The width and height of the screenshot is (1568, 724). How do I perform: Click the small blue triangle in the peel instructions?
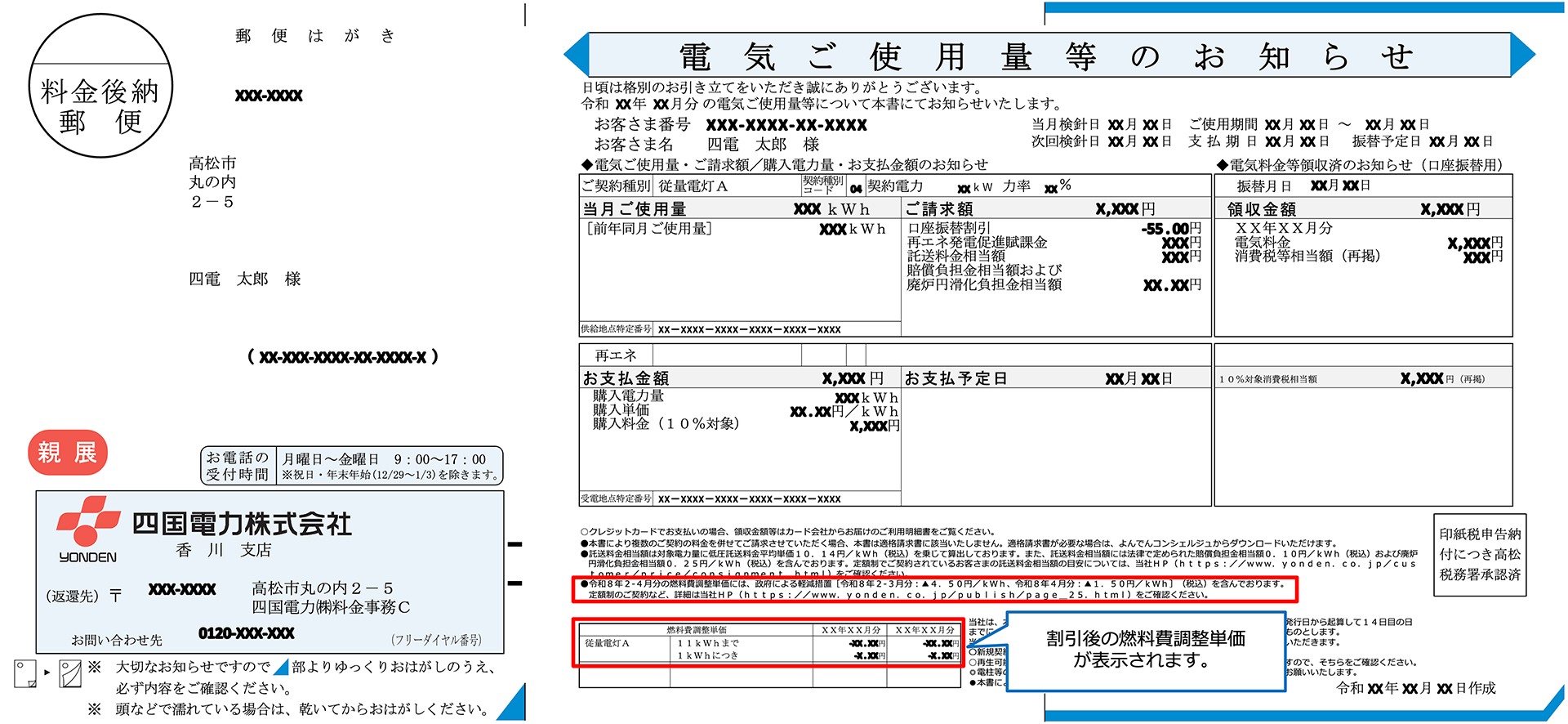[281, 667]
